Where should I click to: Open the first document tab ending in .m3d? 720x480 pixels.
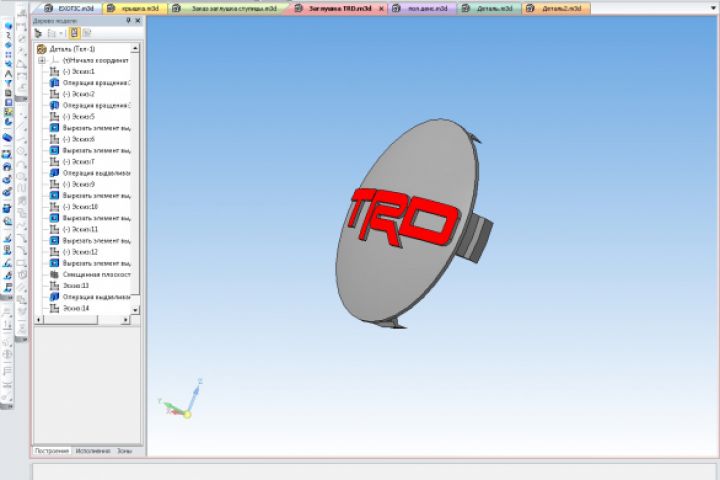tap(69, 8)
